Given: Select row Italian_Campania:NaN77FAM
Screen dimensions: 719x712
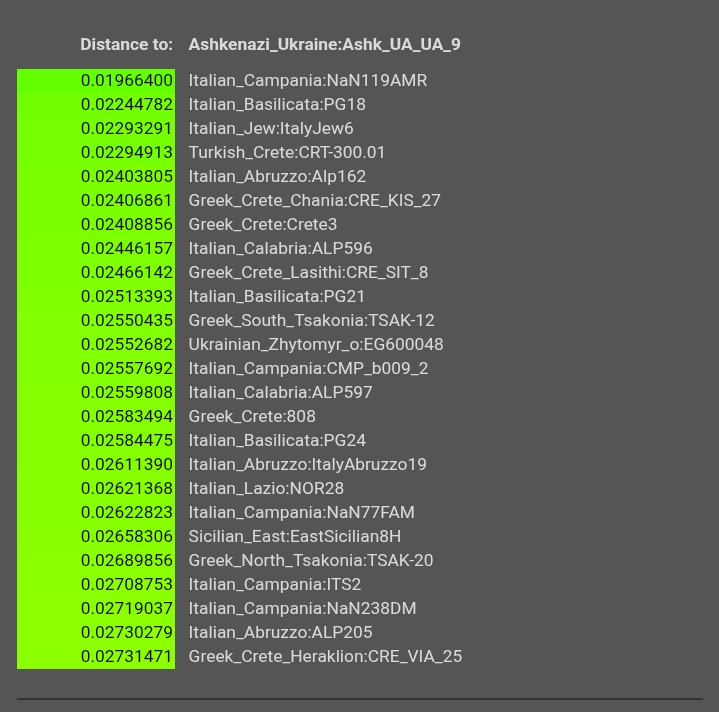Looking at the screenshot, I should tap(301, 512).
